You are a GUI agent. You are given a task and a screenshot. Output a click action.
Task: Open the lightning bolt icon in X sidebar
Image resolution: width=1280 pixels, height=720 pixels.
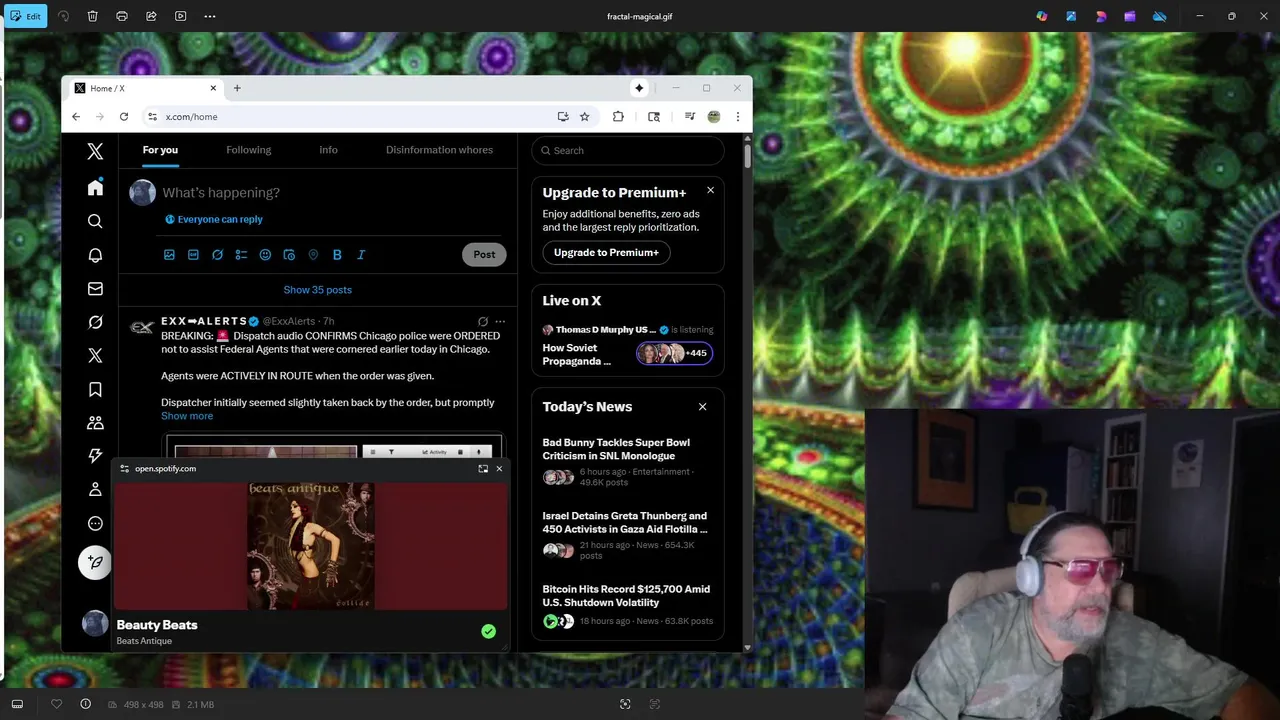tap(95, 456)
